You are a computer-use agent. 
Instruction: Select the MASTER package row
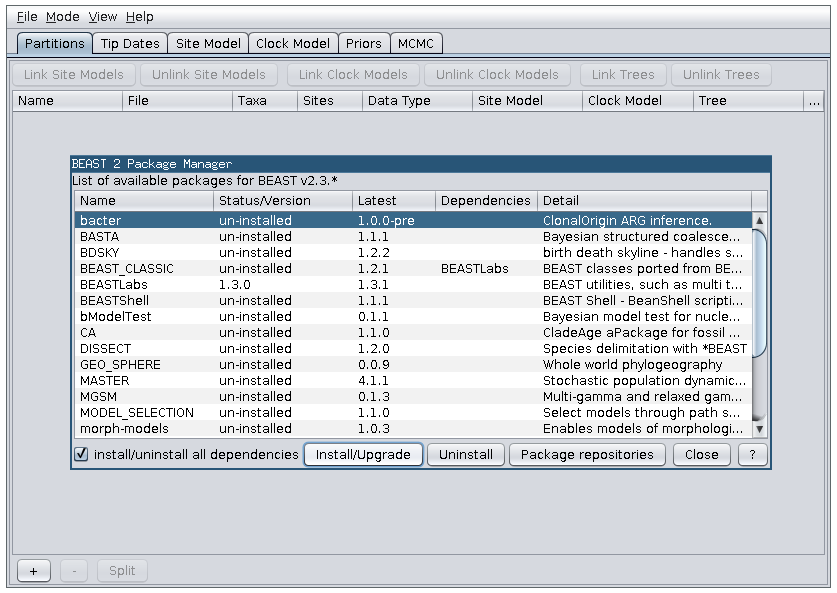pos(413,381)
